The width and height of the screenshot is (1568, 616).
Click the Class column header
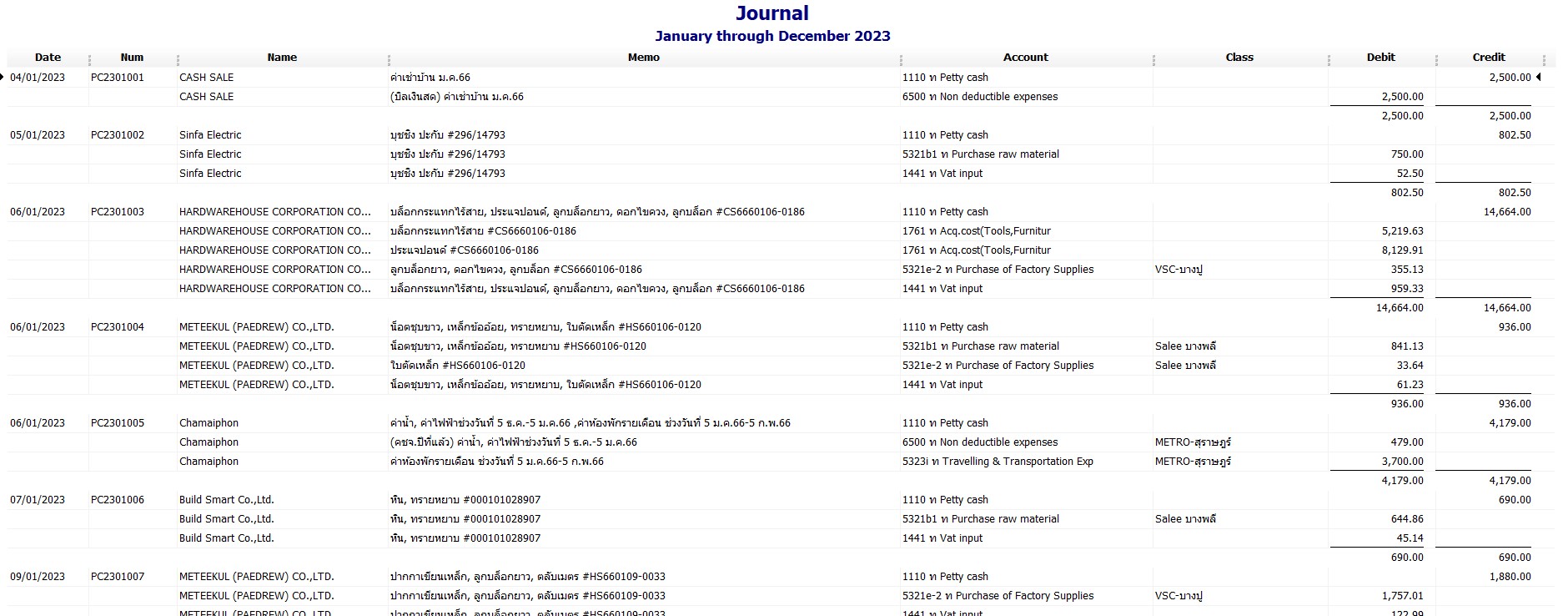[x=1239, y=58]
